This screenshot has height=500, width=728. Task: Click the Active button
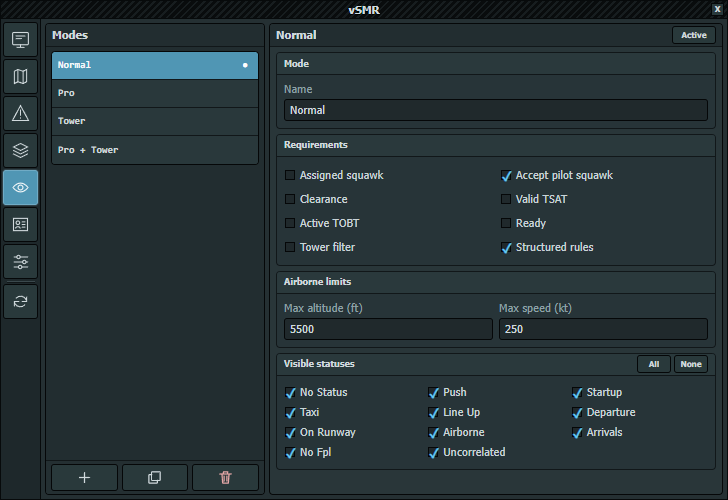tap(694, 35)
